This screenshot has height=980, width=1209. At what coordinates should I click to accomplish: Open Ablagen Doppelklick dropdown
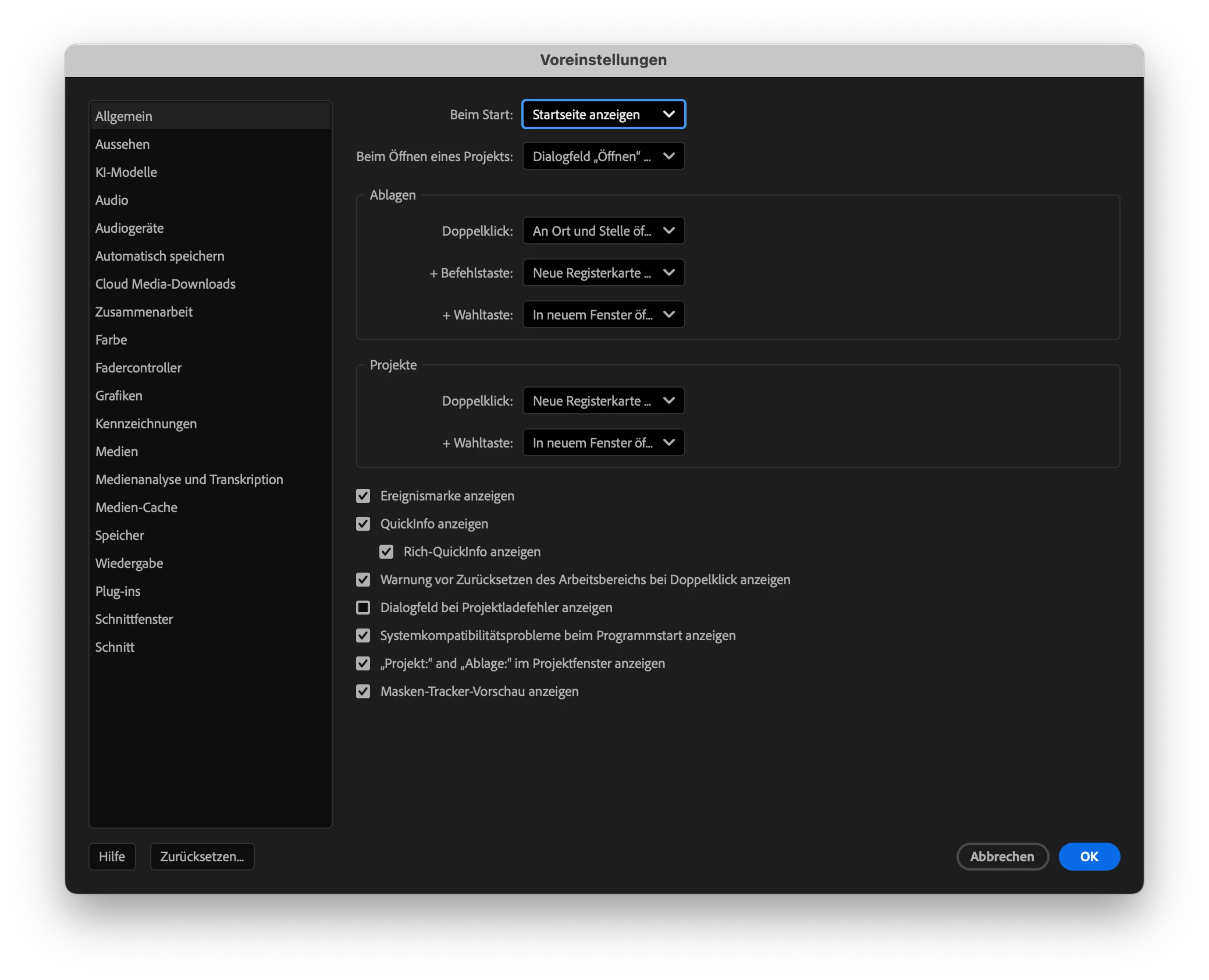[x=603, y=231]
